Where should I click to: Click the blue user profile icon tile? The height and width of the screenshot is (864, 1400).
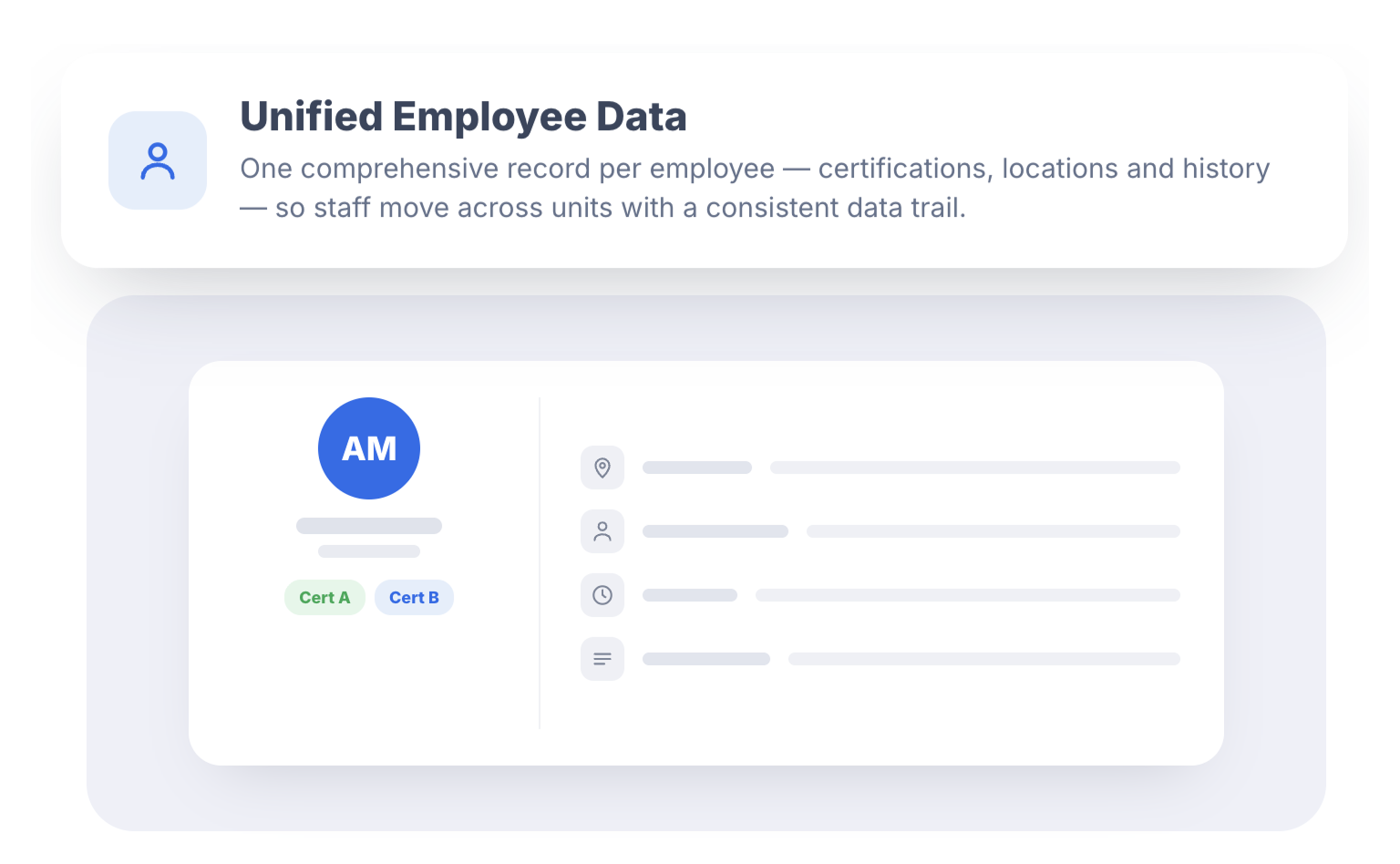(158, 160)
